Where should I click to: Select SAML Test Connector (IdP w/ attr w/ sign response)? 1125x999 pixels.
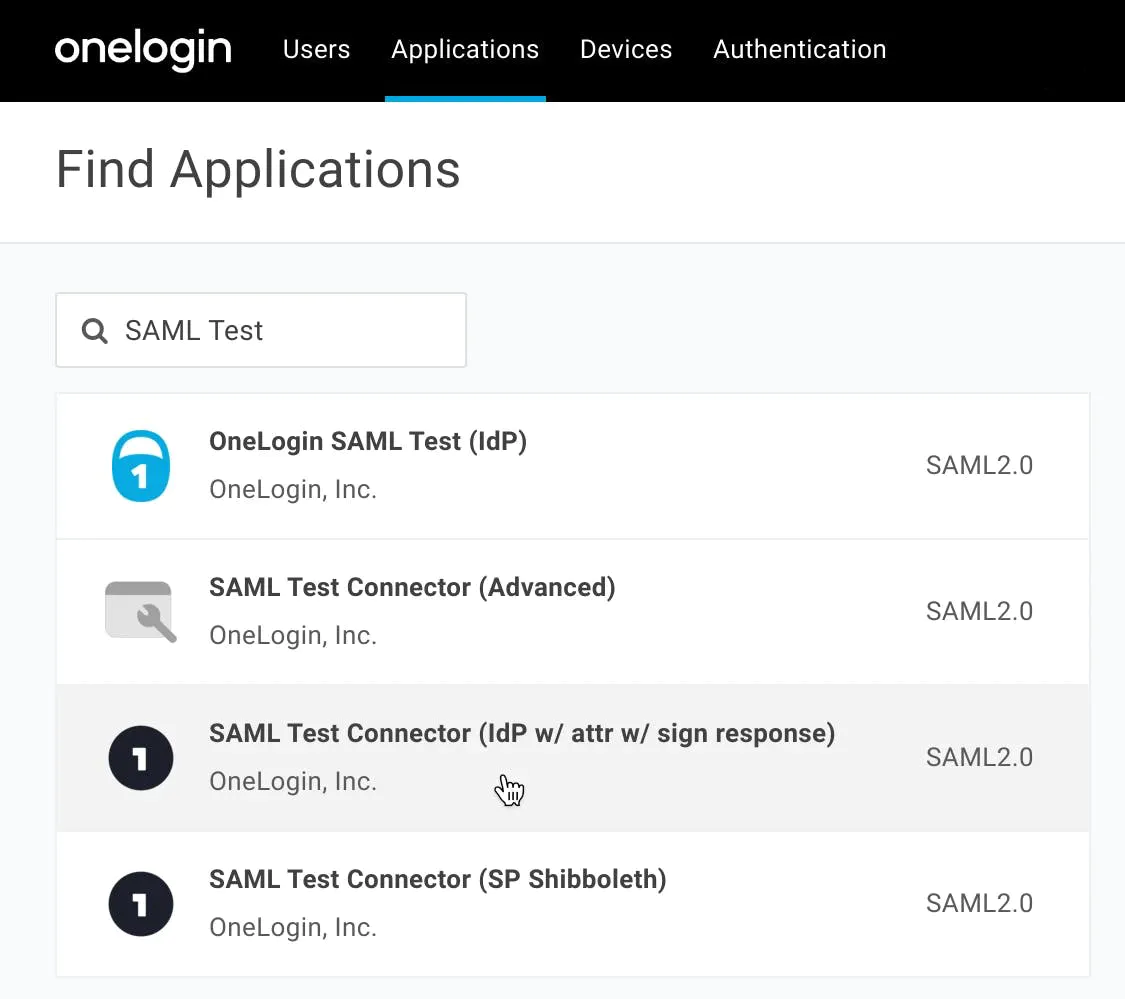573,758
